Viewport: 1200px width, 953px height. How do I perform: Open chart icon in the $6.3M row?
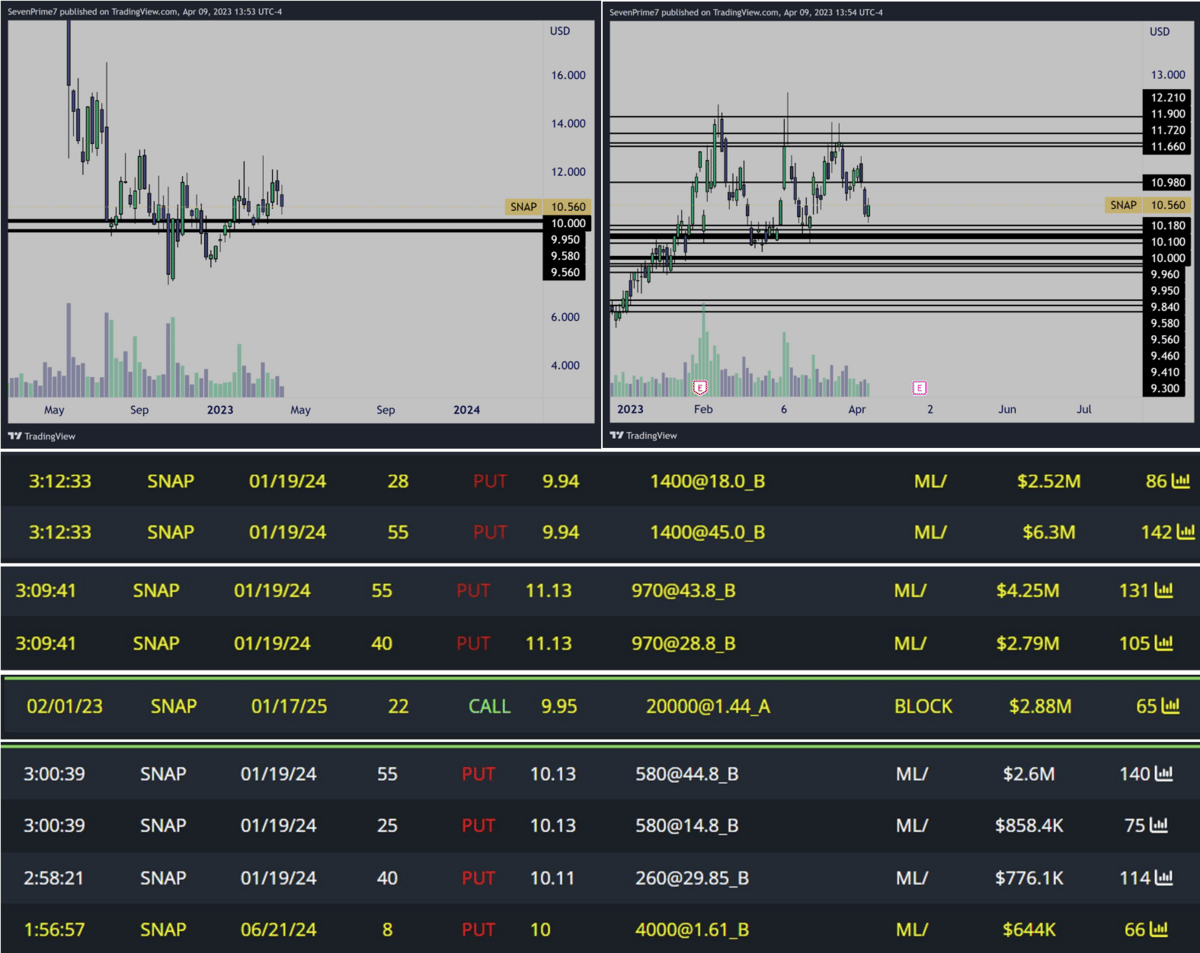(1186, 532)
